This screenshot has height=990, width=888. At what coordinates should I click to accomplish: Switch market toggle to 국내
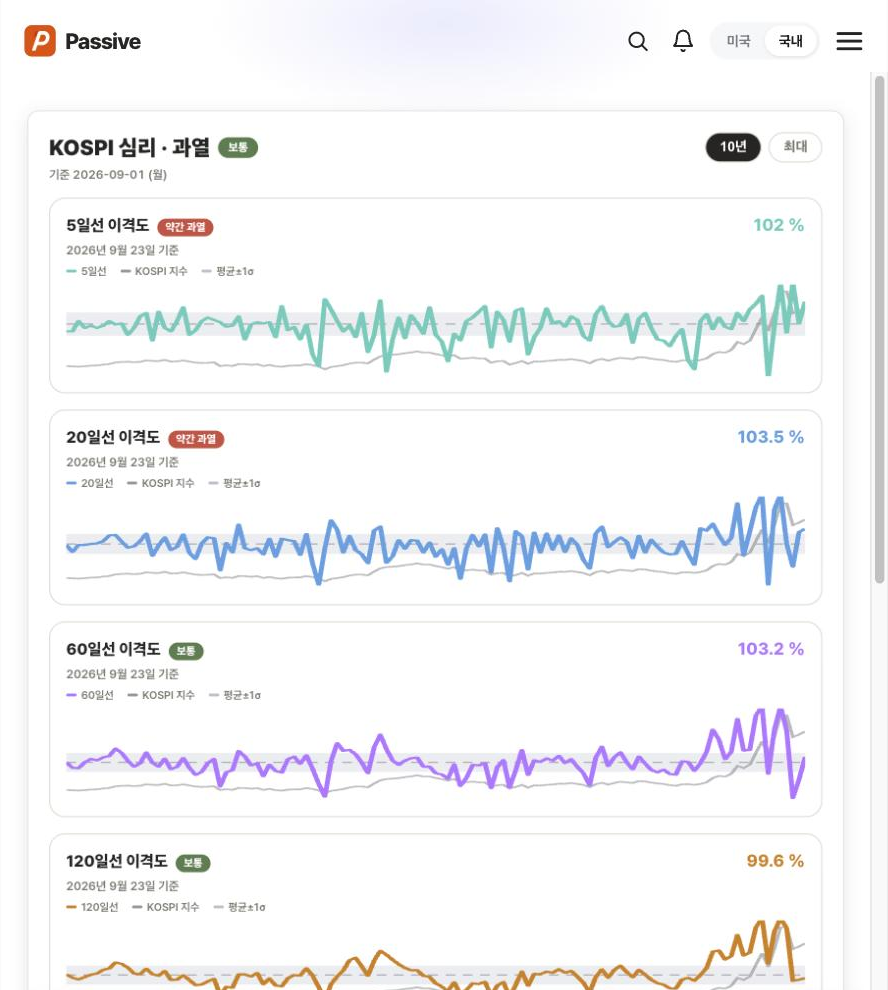[790, 41]
